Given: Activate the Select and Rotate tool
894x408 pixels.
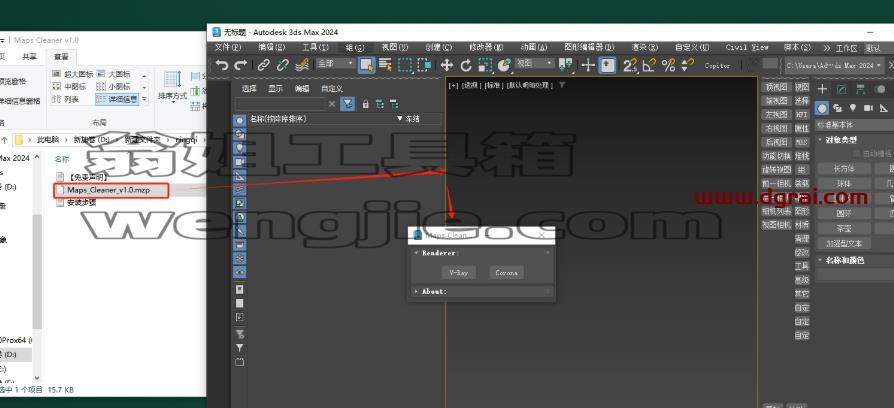Looking at the screenshot, I should coord(466,65).
